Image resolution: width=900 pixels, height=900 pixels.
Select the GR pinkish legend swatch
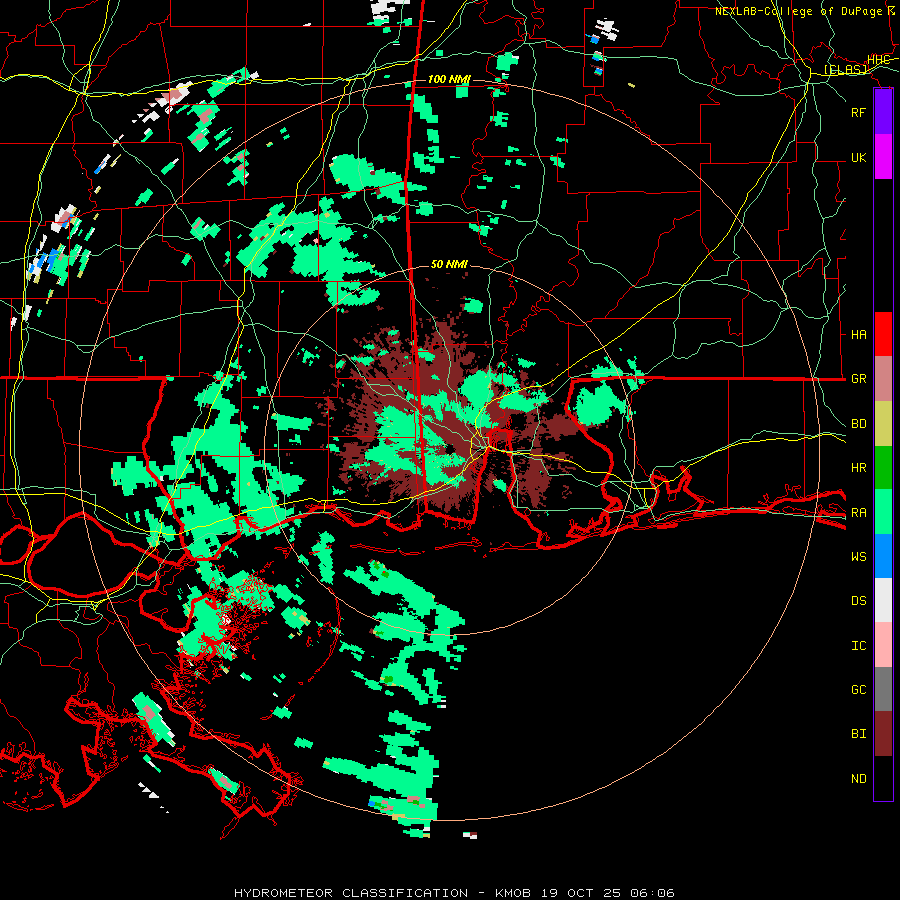883,379
